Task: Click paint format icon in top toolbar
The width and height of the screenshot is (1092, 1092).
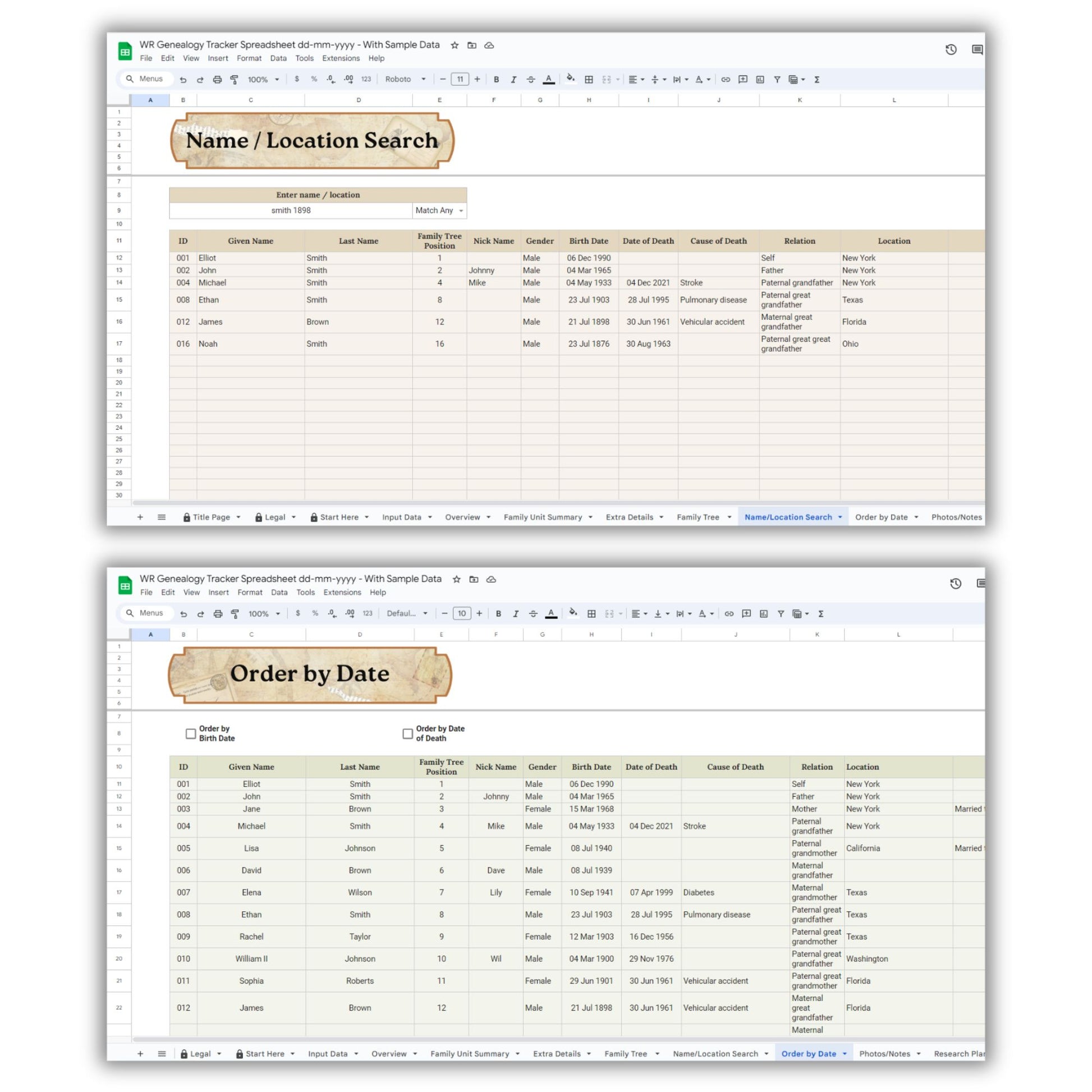Action: [234, 80]
